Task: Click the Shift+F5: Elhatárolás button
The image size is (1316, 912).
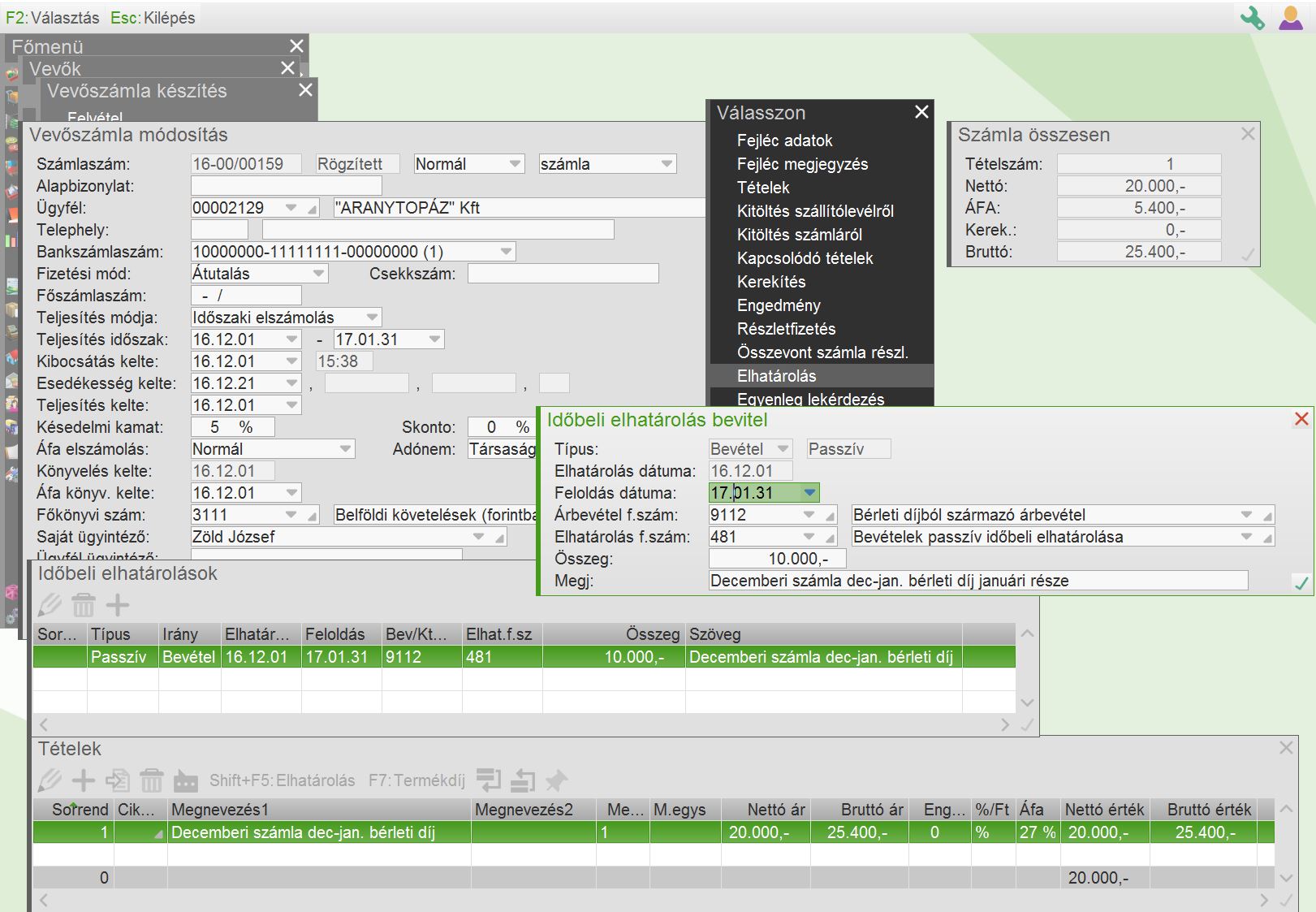Action: [x=282, y=780]
